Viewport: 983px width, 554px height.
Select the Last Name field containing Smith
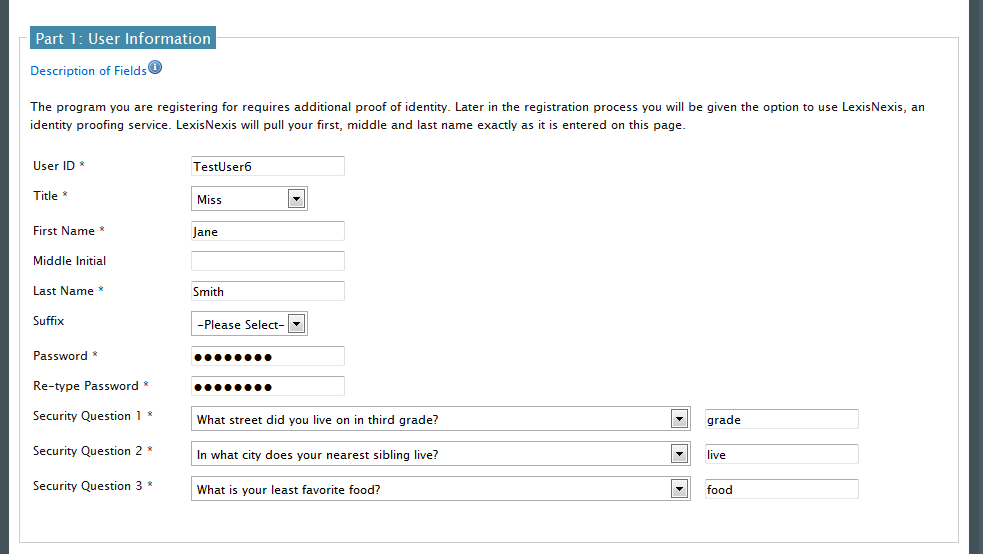point(267,291)
